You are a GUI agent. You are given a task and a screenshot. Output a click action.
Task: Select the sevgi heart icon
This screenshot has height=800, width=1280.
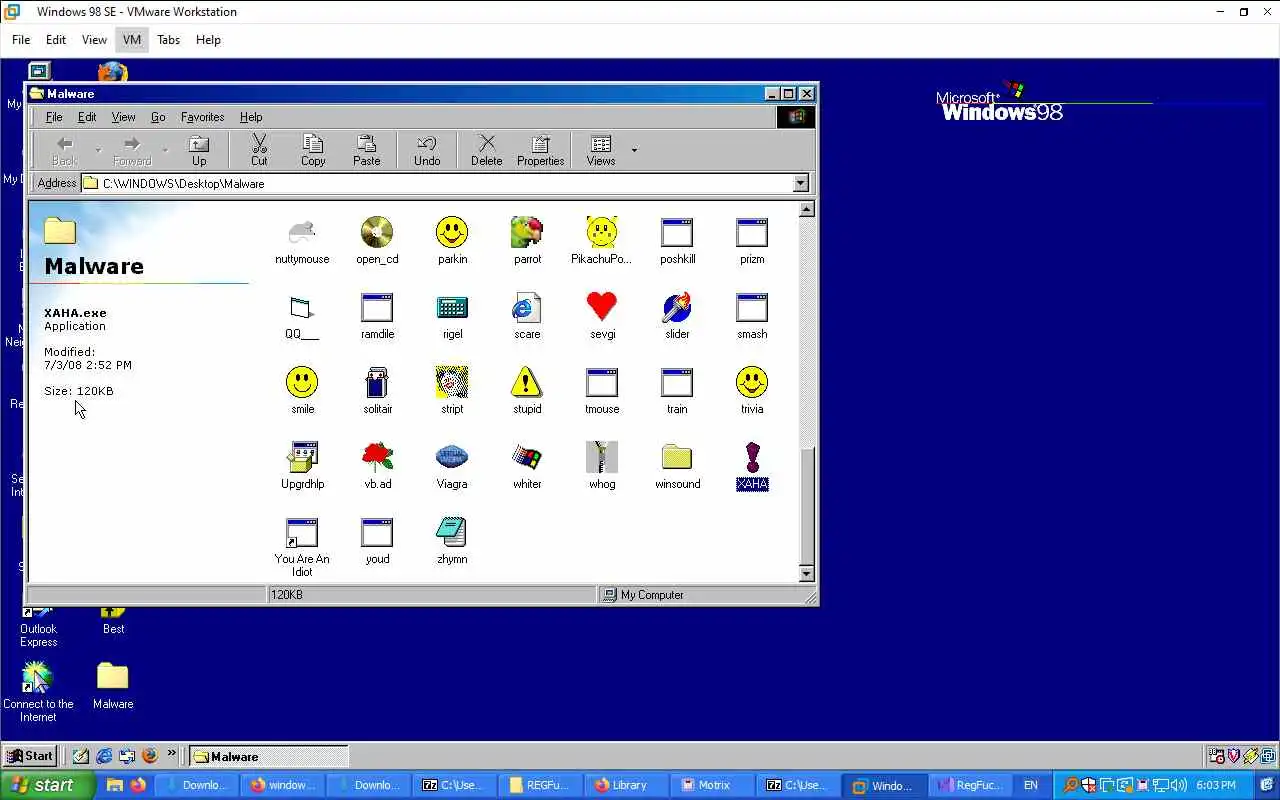pyautogui.click(x=602, y=307)
